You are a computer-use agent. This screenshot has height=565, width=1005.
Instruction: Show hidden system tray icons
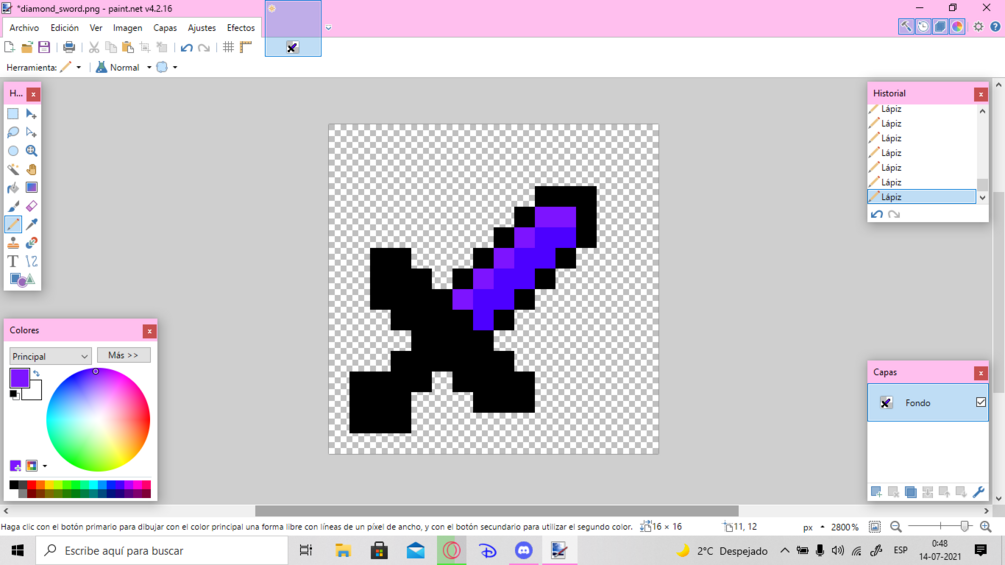pos(785,550)
